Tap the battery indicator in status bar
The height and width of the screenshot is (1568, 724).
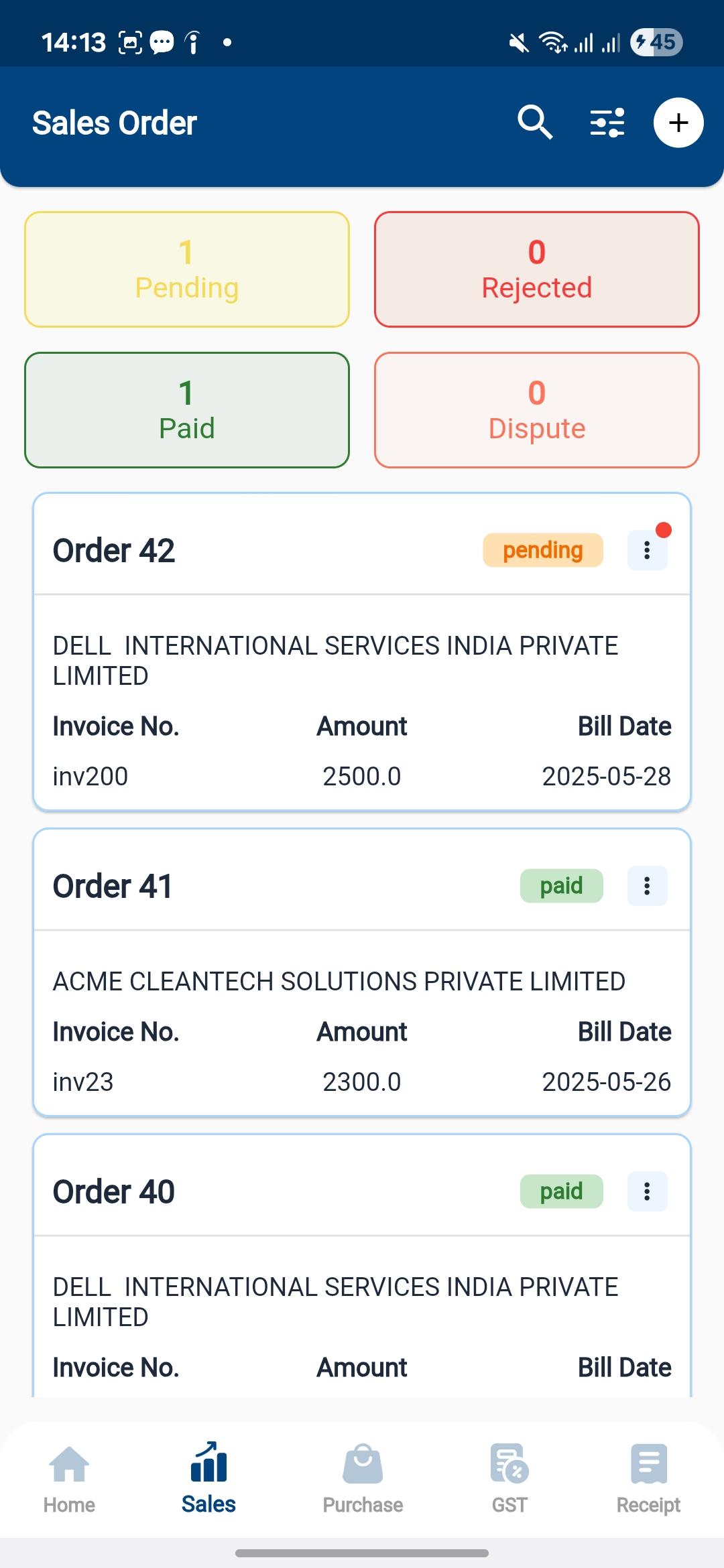point(656,42)
